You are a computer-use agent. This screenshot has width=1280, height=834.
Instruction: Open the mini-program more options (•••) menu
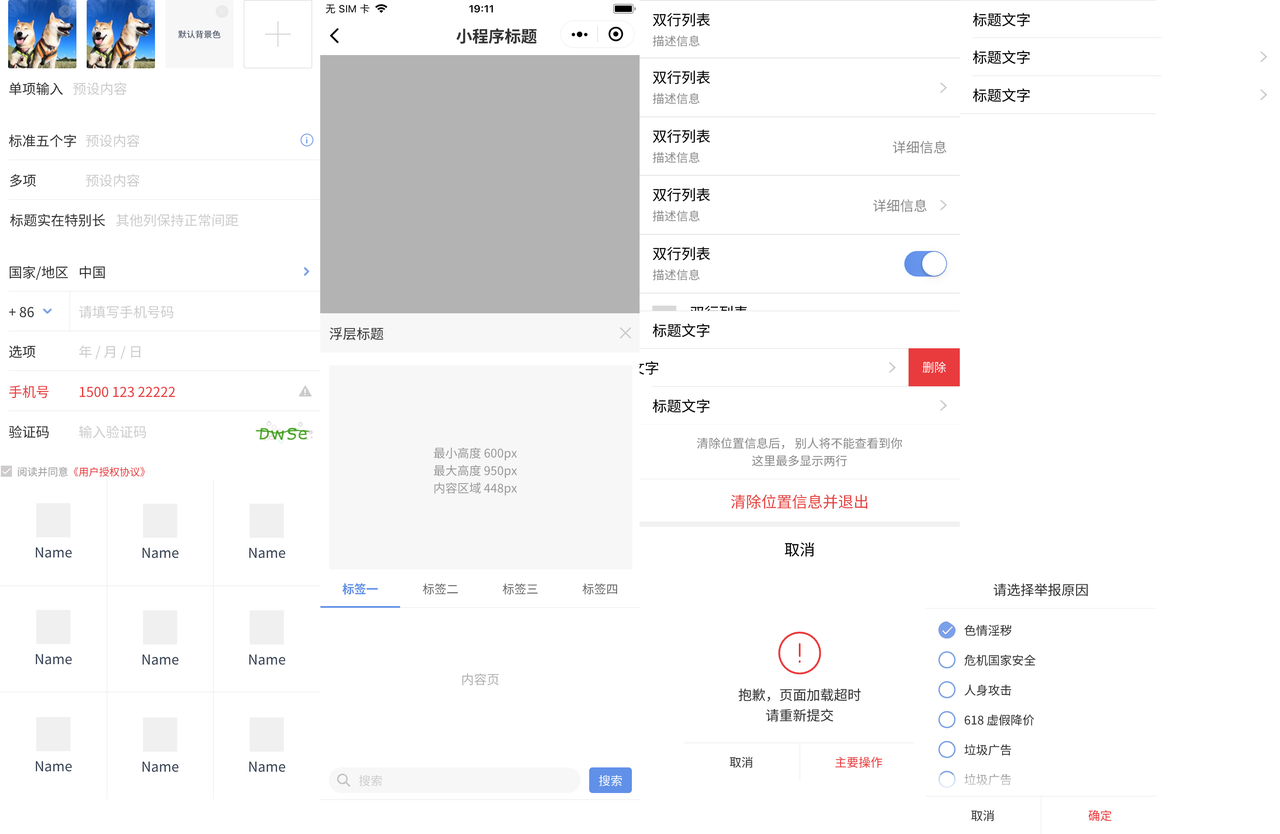579,34
